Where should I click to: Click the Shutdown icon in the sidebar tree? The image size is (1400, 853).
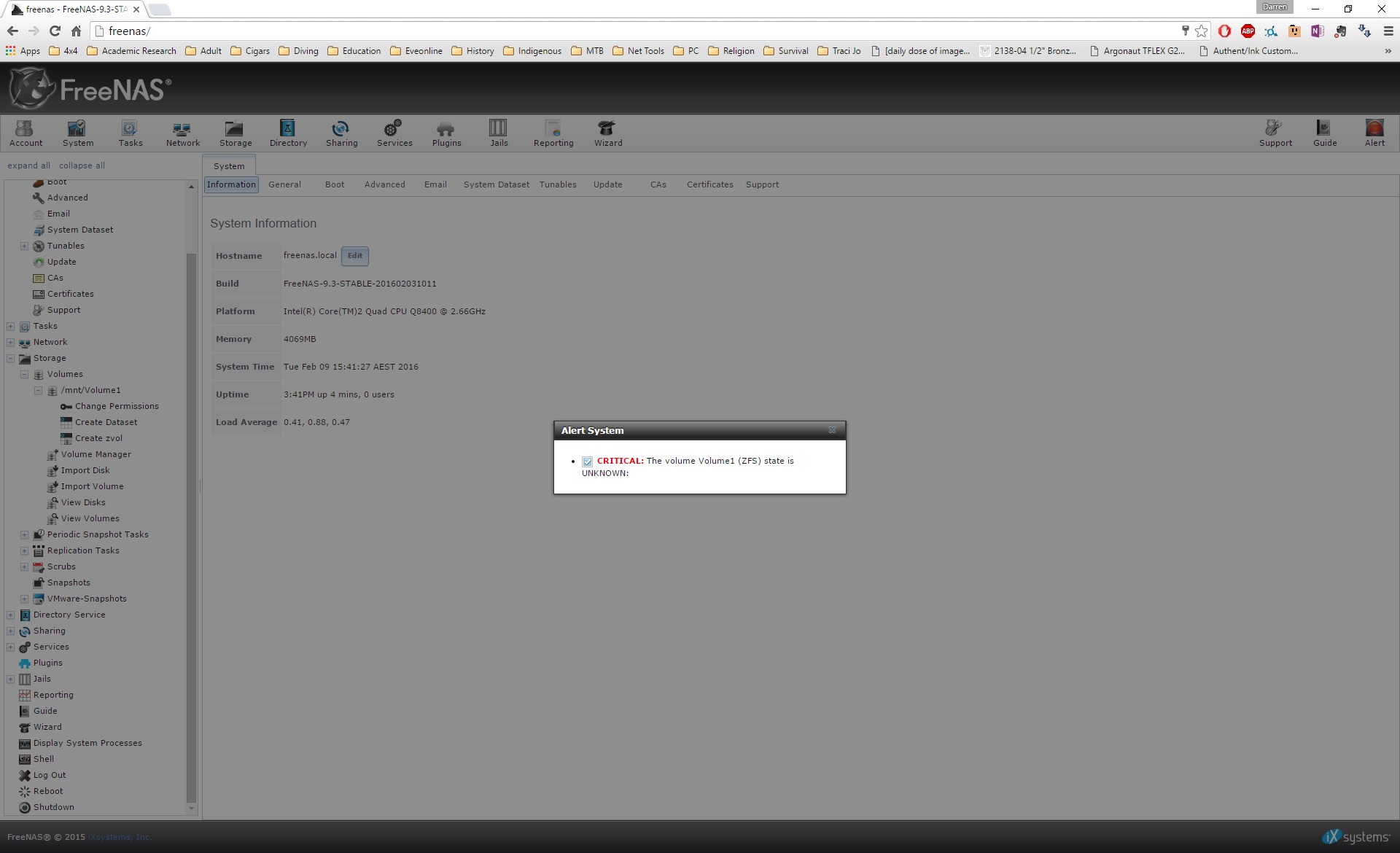click(x=25, y=807)
